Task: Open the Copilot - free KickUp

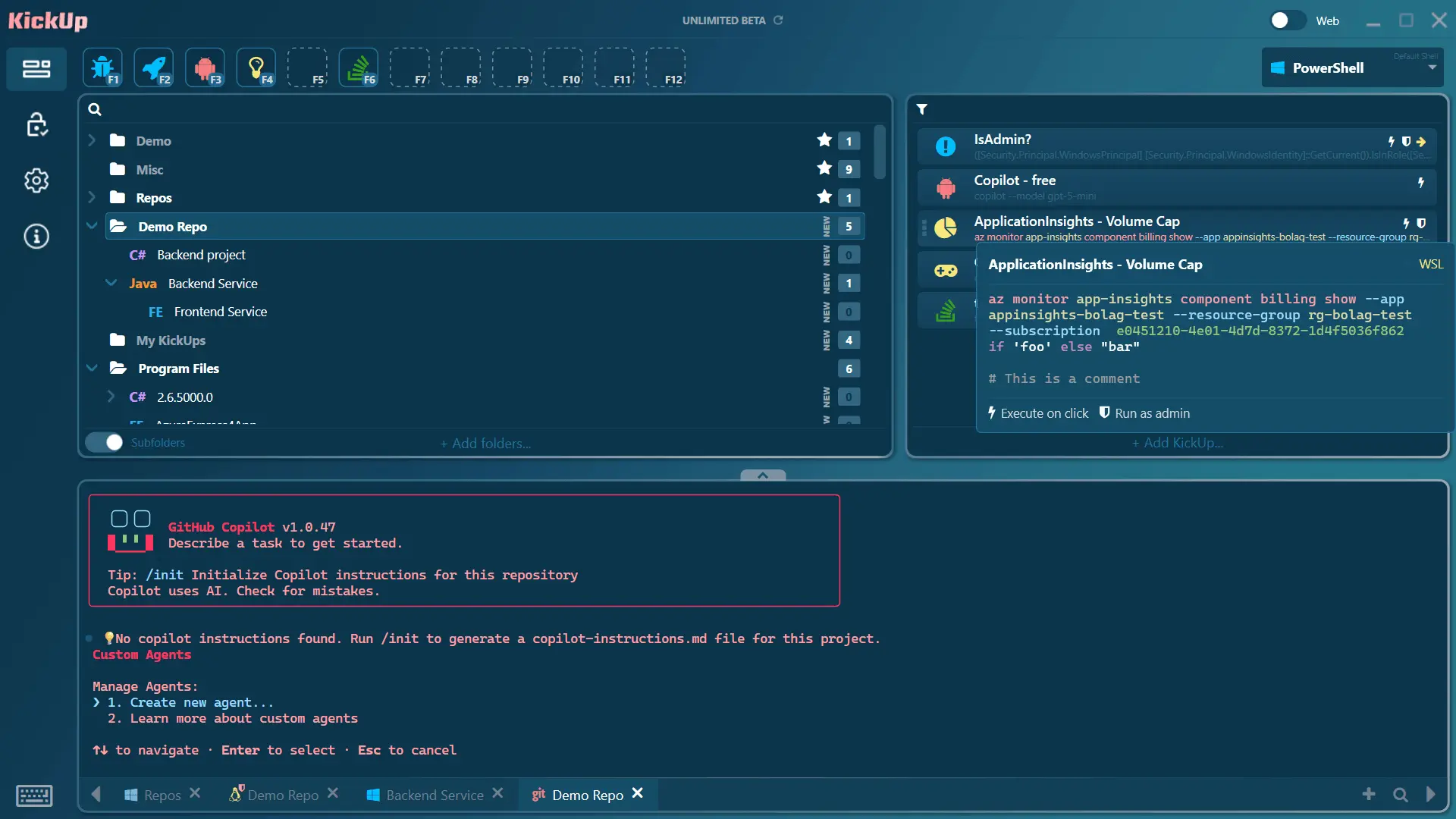Action: [1177, 187]
